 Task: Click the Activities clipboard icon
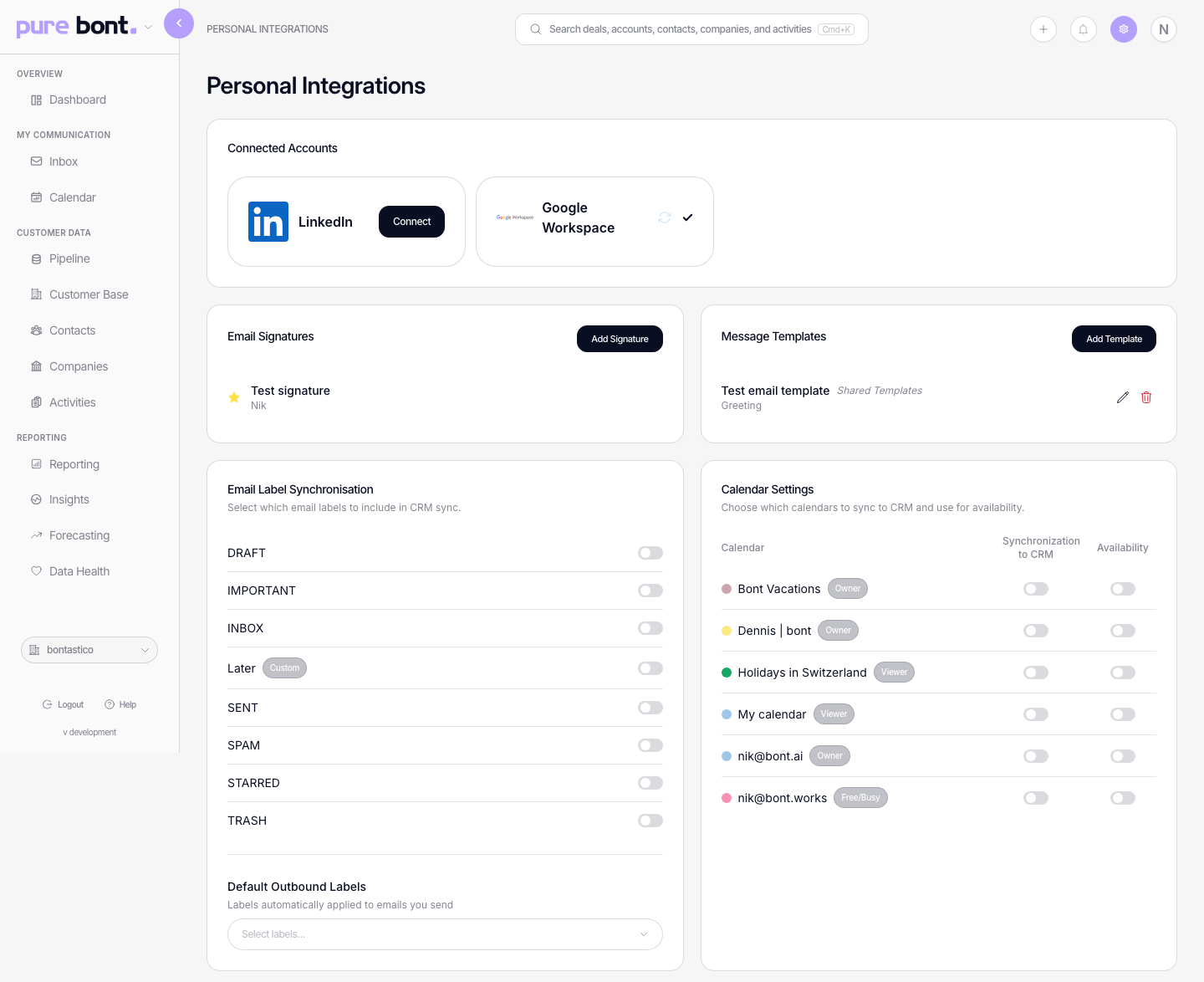[x=36, y=402]
